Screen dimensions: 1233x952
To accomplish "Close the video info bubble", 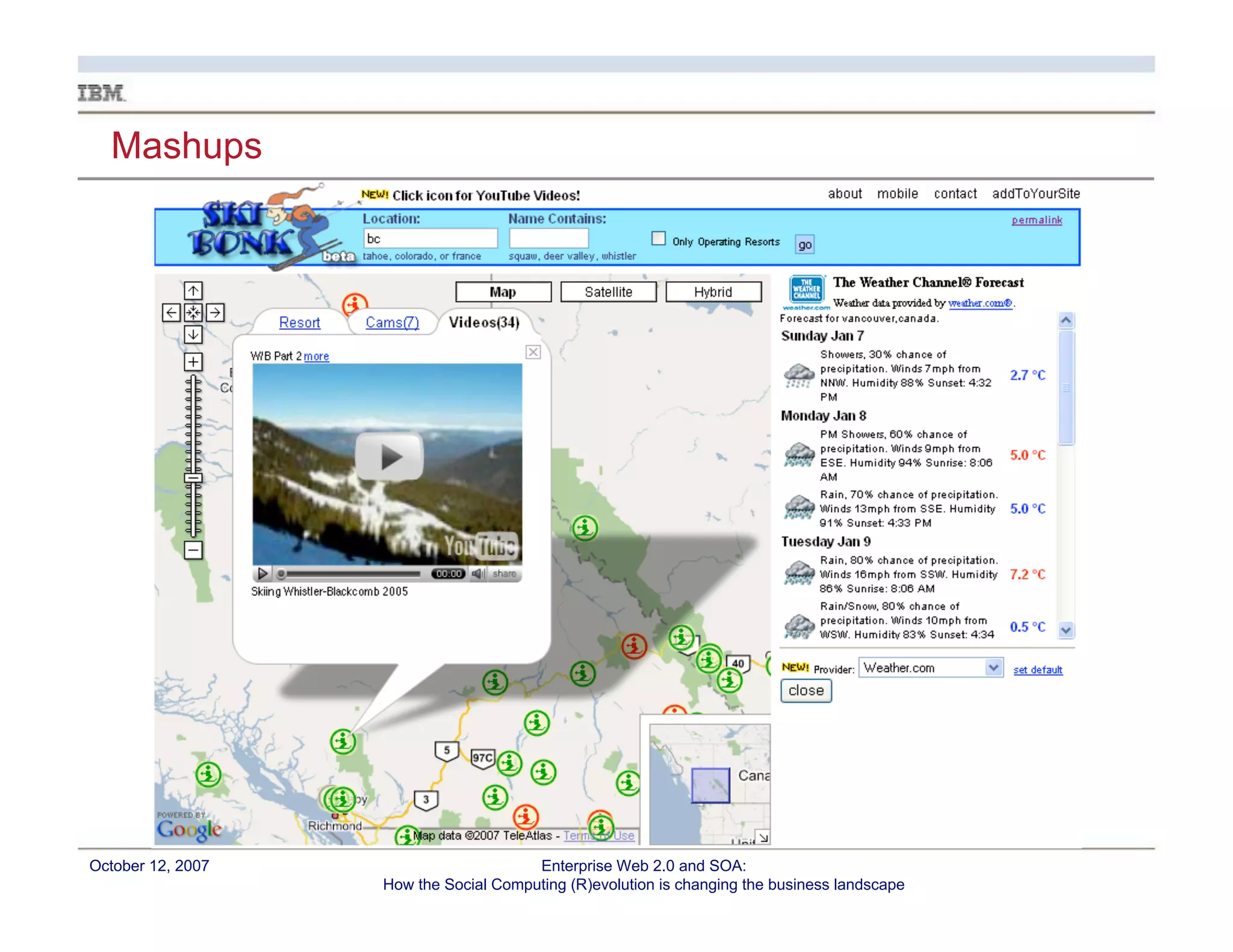I will 533,352.
